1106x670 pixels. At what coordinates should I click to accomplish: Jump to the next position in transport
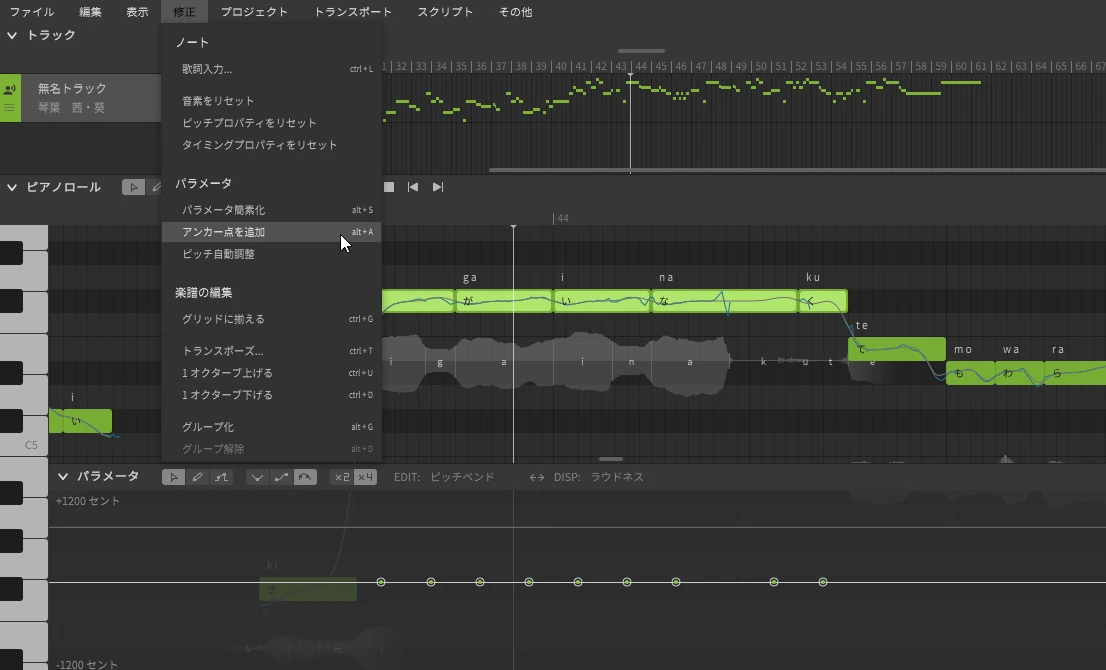[x=438, y=187]
